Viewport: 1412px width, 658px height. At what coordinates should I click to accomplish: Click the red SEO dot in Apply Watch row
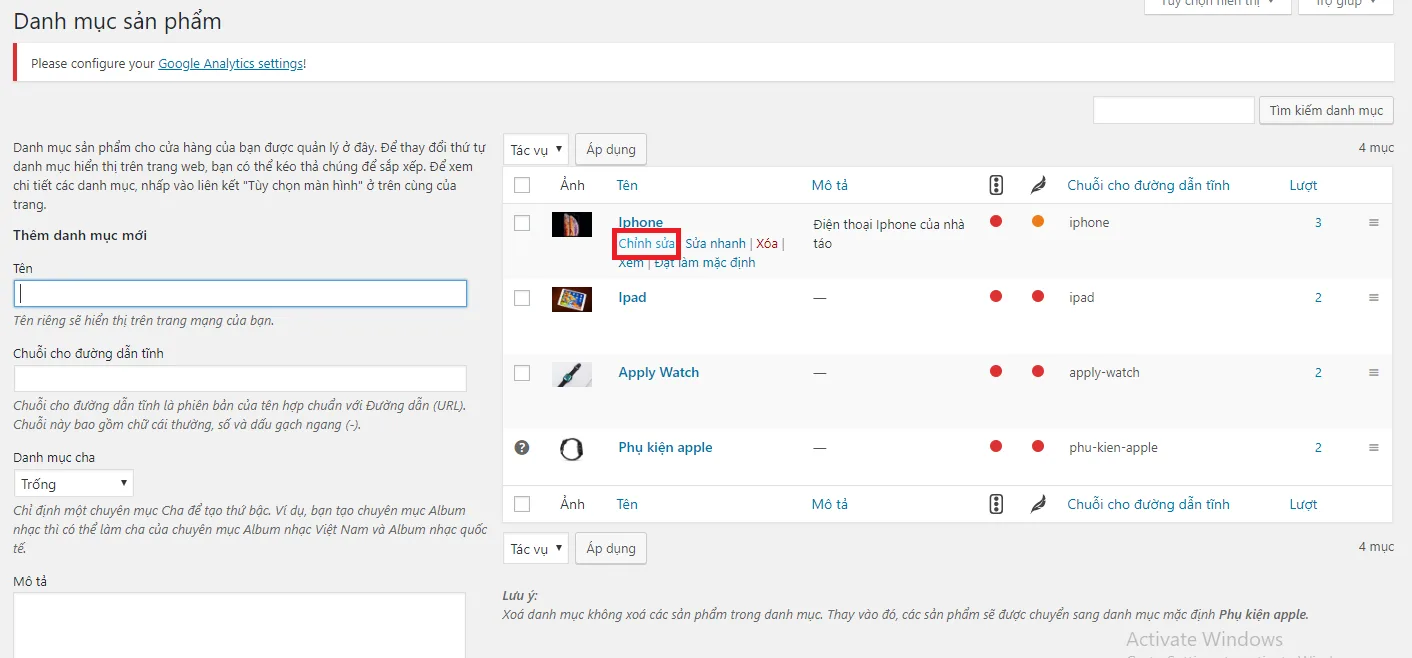996,372
